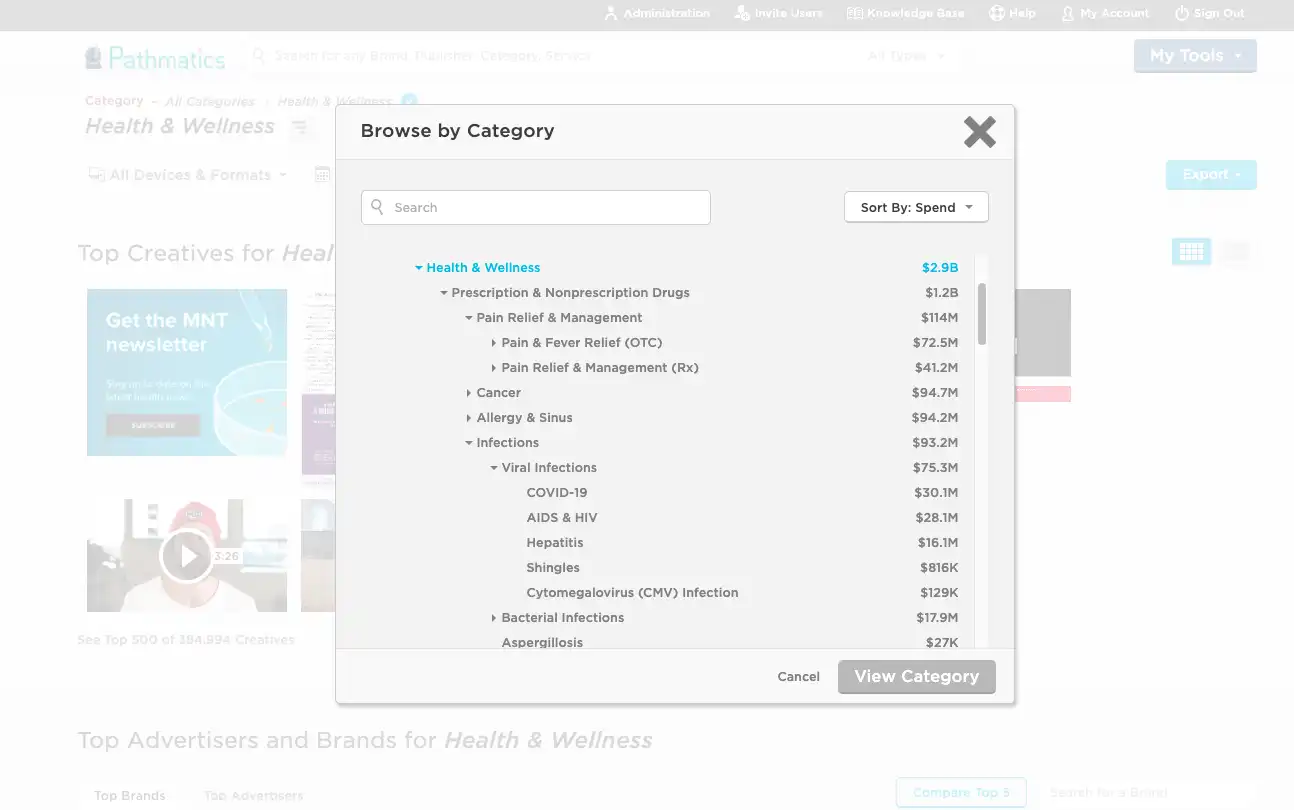Play the video creative thumbnail
The image size is (1294, 810).
tap(187, 555)
